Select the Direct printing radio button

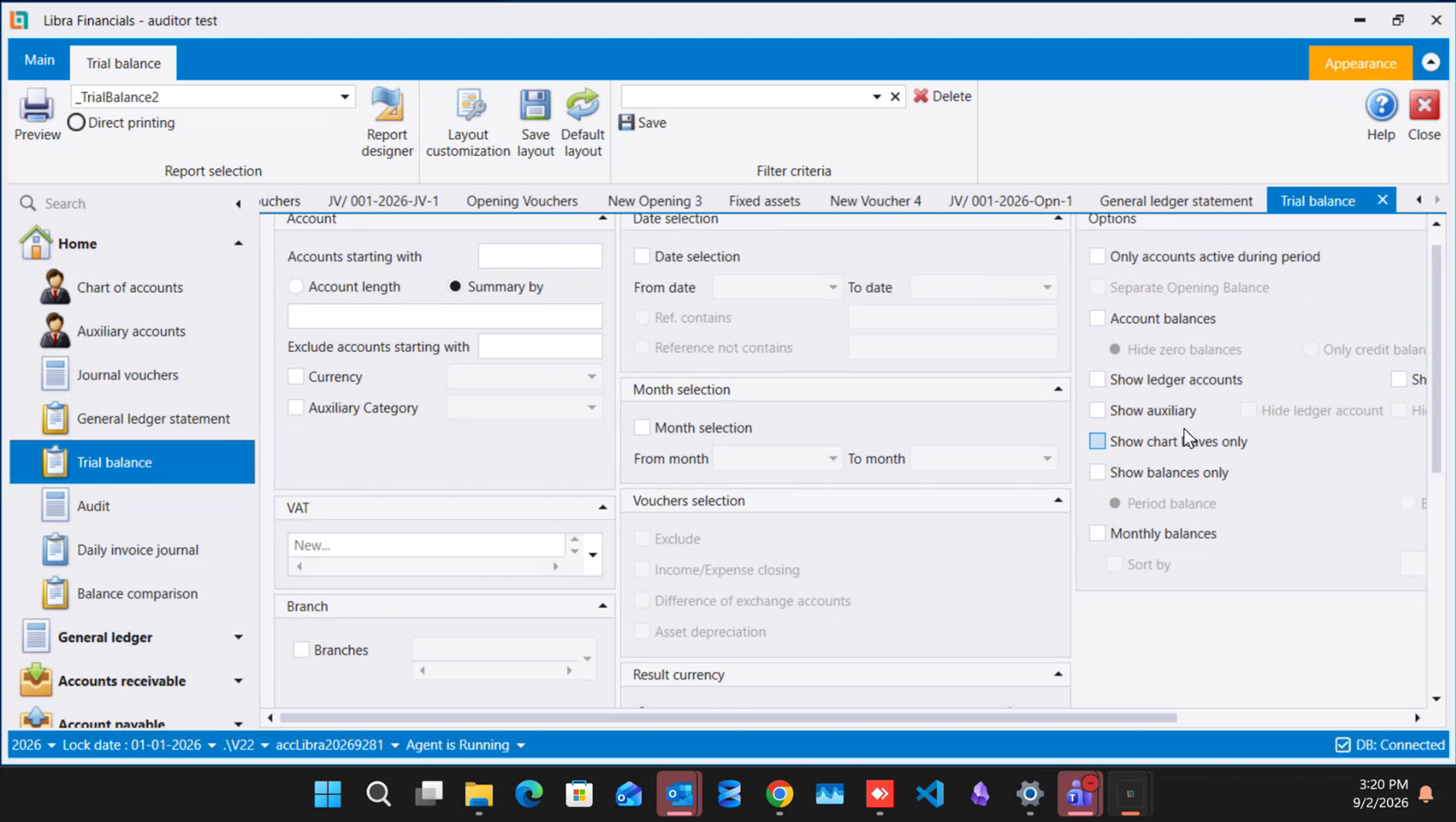pyautogui.click(x=77, y=123)
